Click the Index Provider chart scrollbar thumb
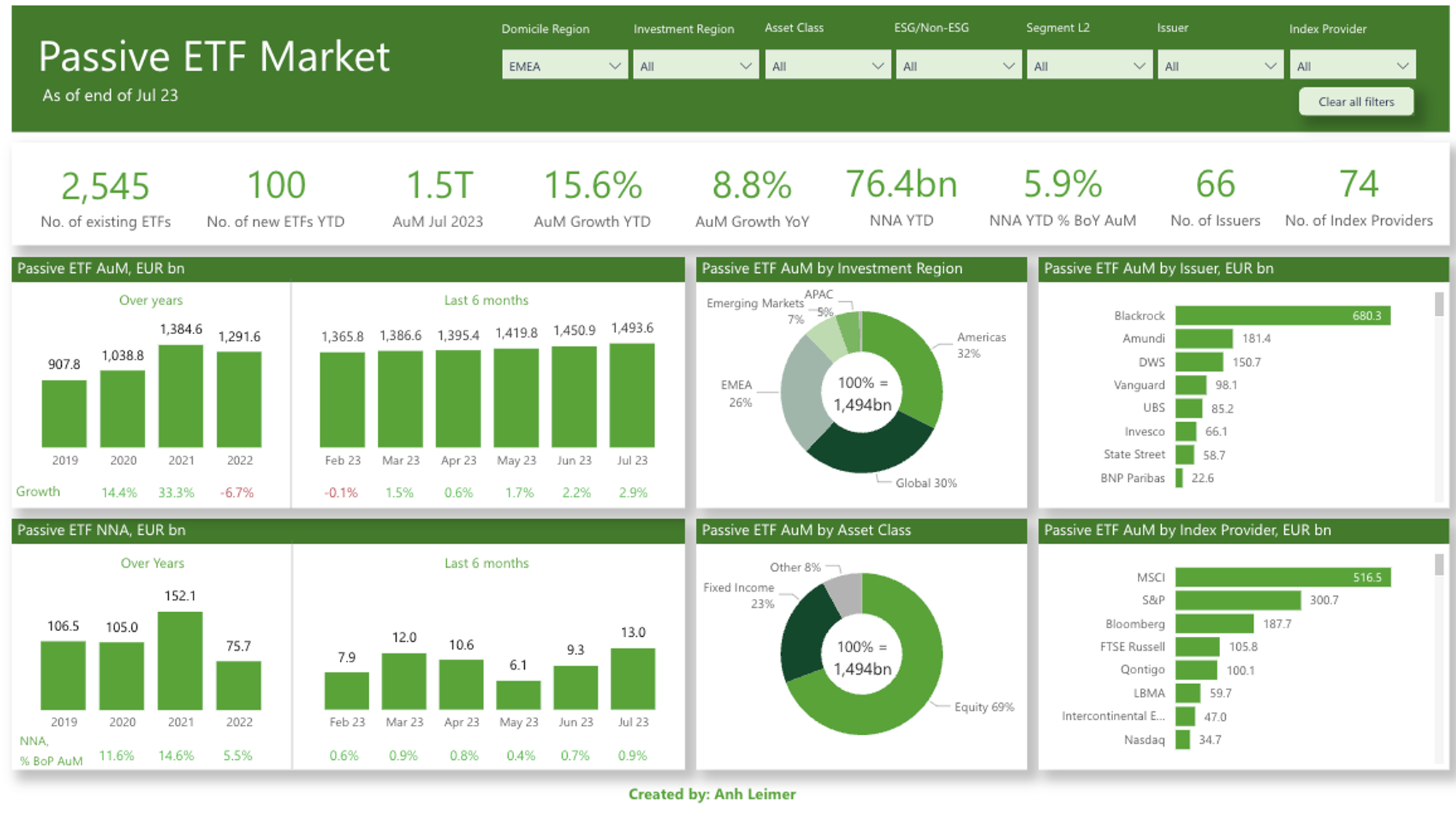Screen dimensions: 1456x813 (x=1439, y=565)
